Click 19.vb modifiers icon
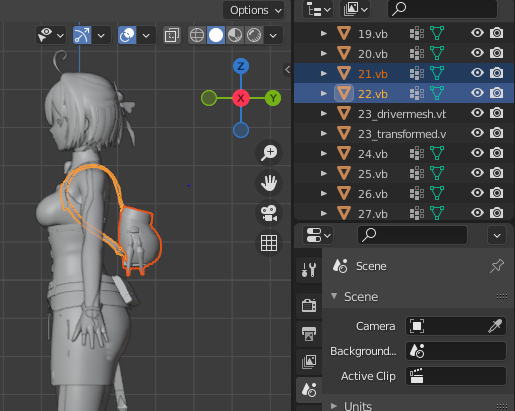The image size is (515, 411). (417, 33)
